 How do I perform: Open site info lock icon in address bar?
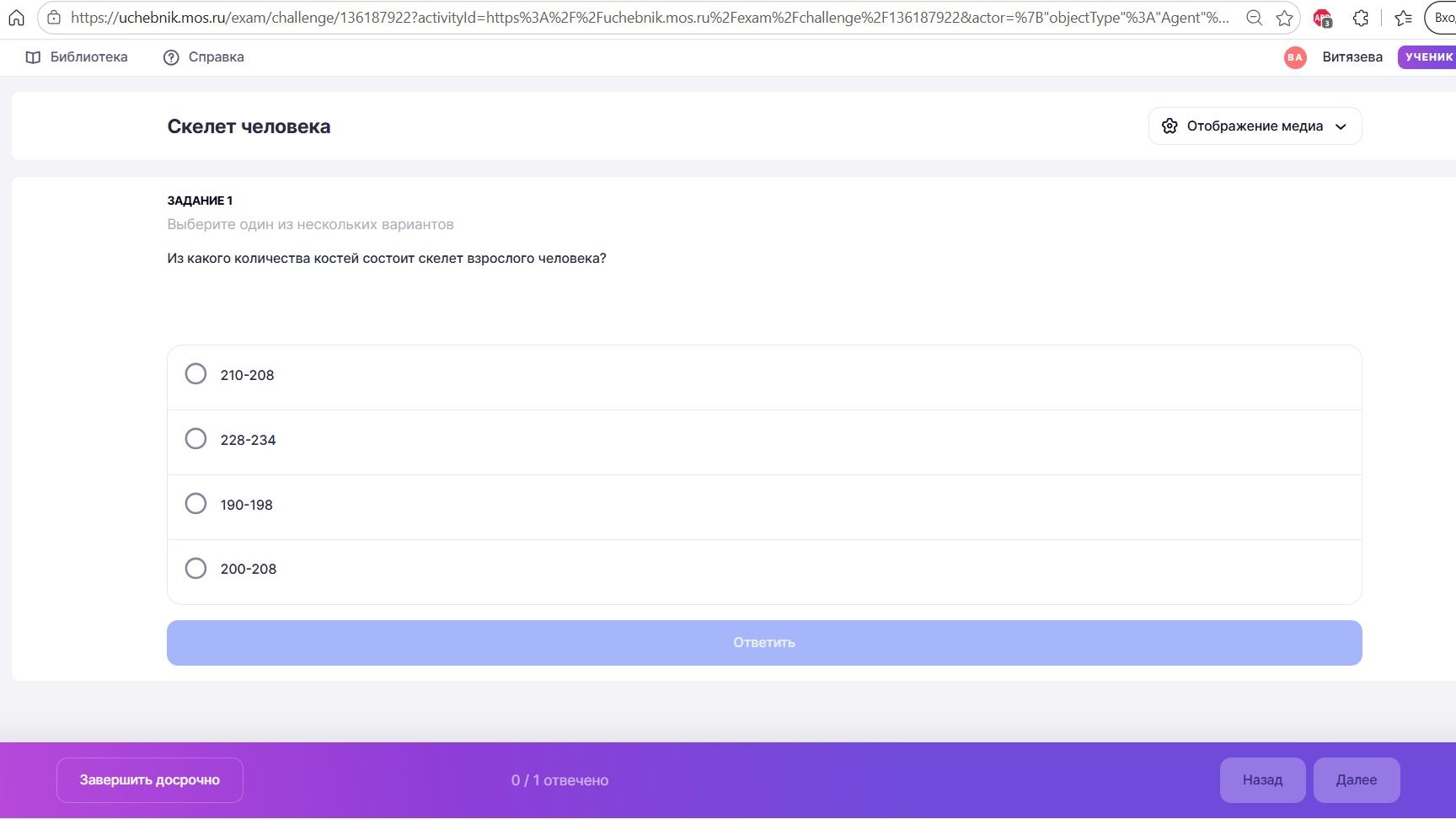point(54,18)
